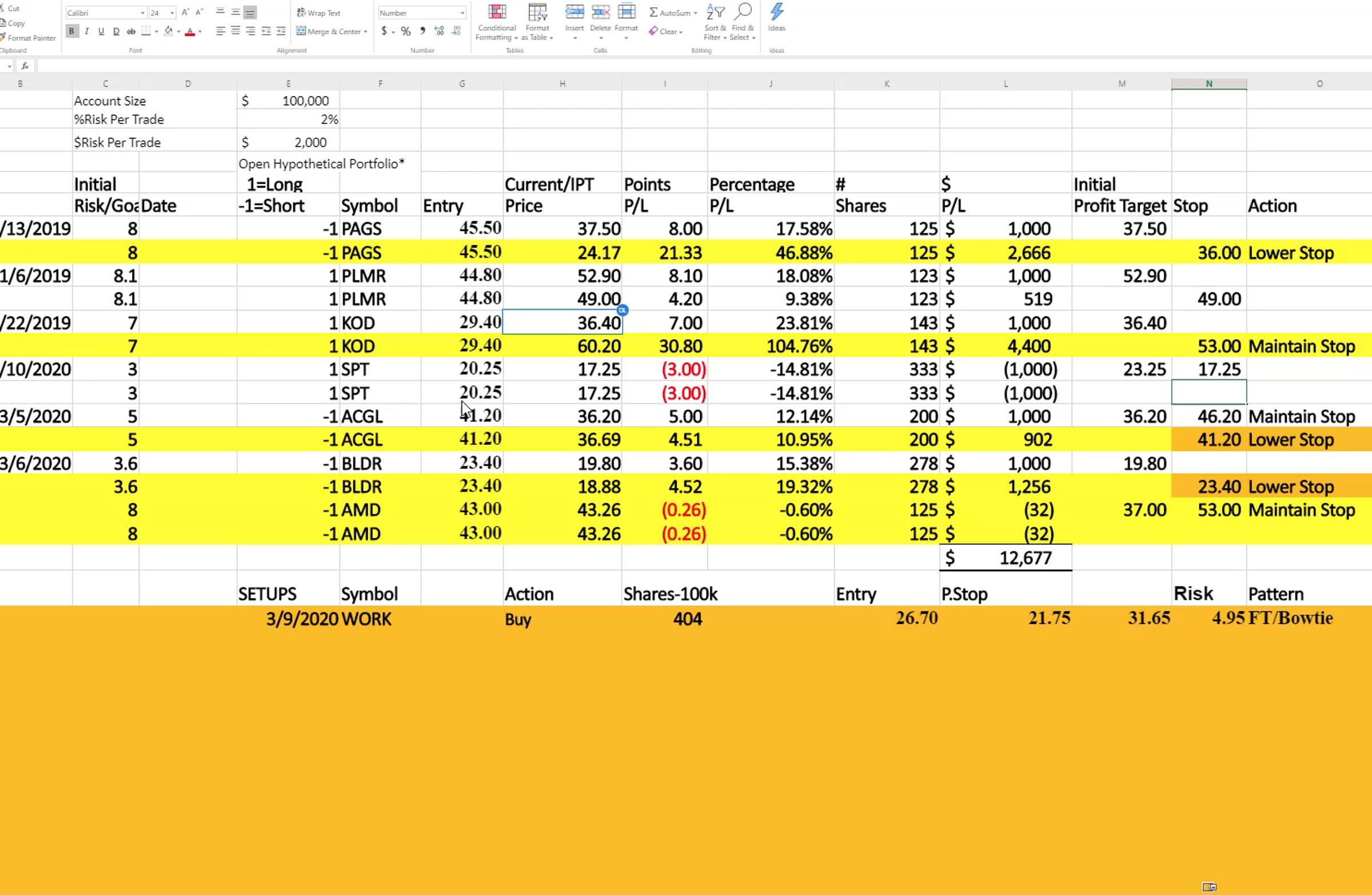Enable Wrap Text

coord(318,13)
